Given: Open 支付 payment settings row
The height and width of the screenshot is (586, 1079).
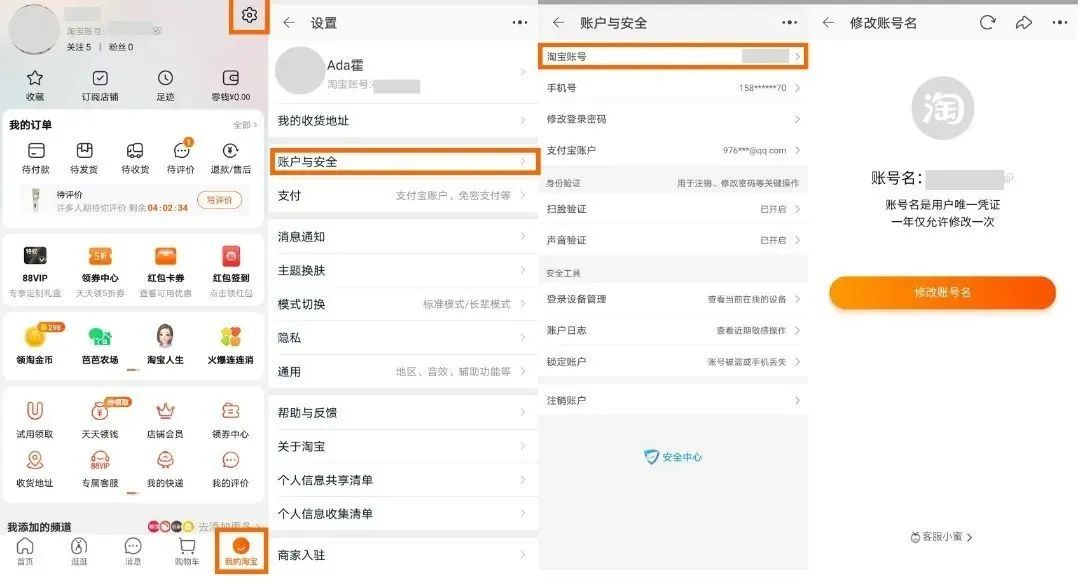Looking at the screenshot, I should point(404,195).
